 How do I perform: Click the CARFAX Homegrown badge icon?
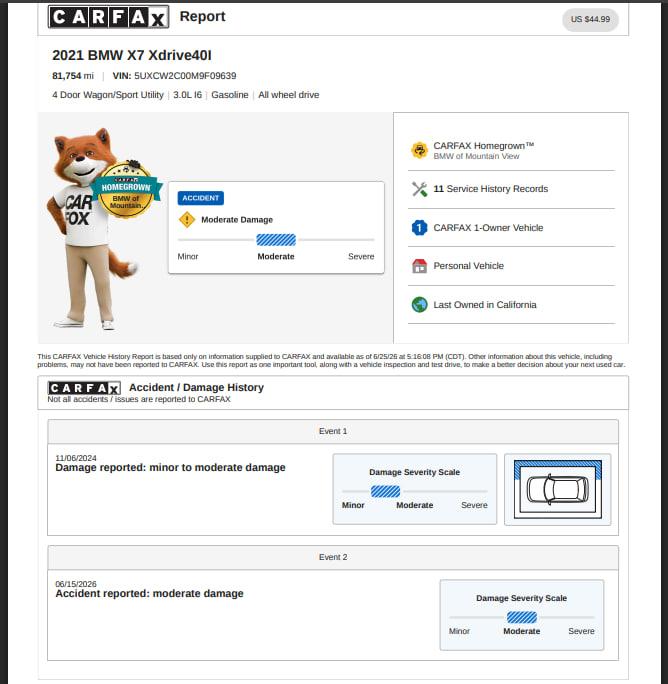point(419,150)
